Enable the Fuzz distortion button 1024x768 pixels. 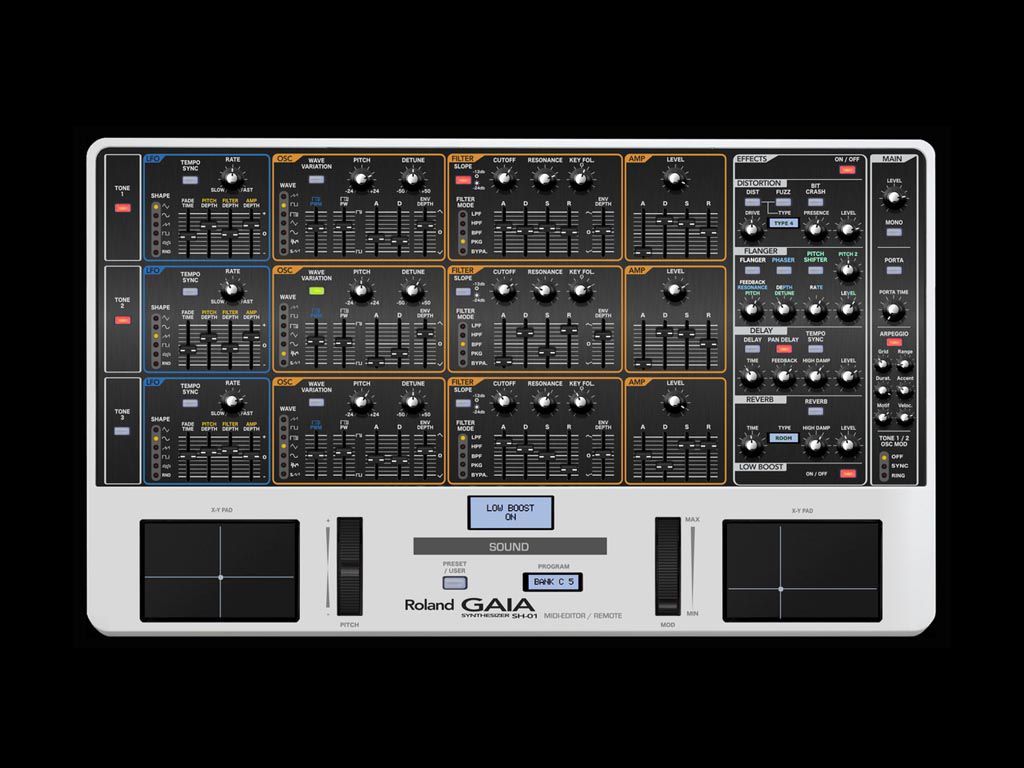[783, 202]
